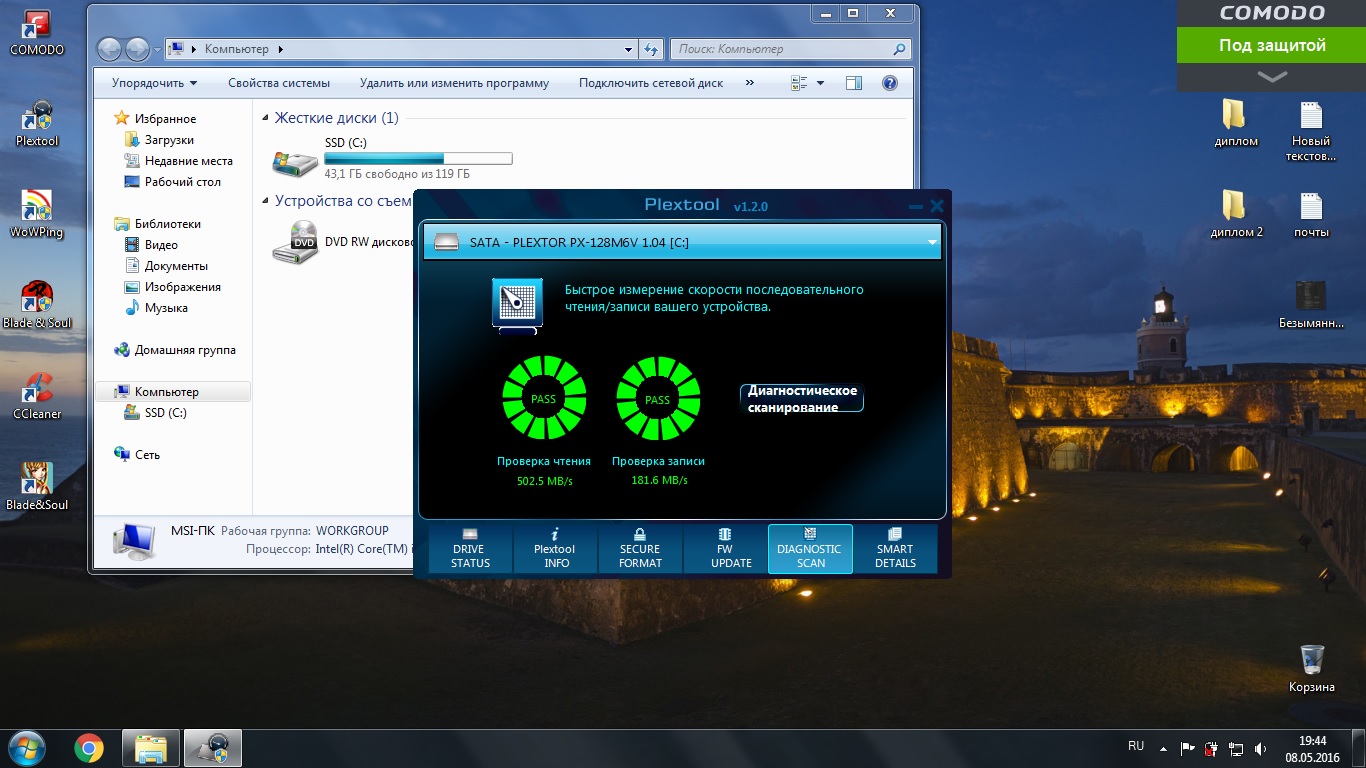
Task: Click Удалить или изменить программу
Action: pyautogui.click(x=455, y=83)
